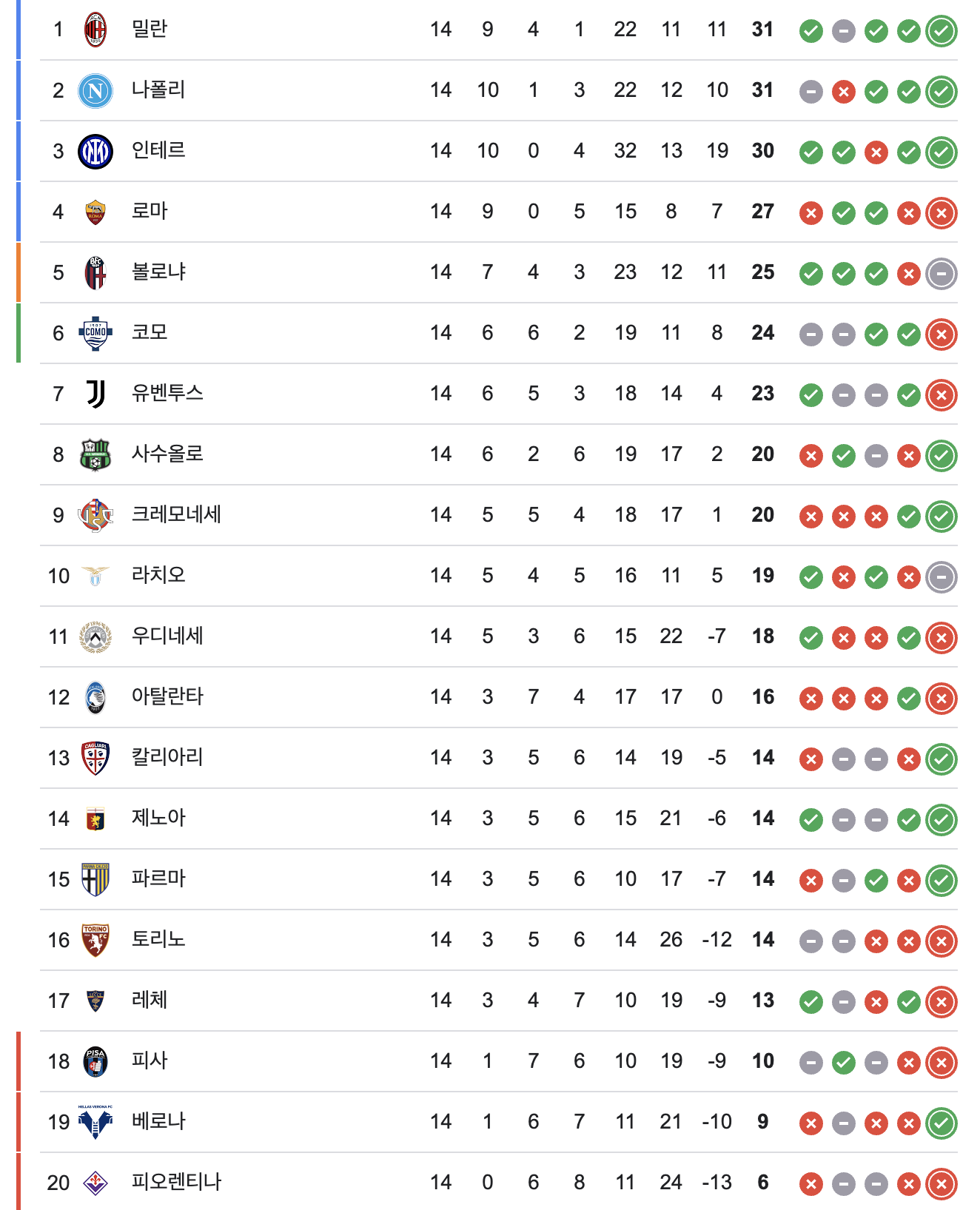Click the Fiorentina club crest
The height and width of the screenshot is (1210, 980).
pos(95,1183)
